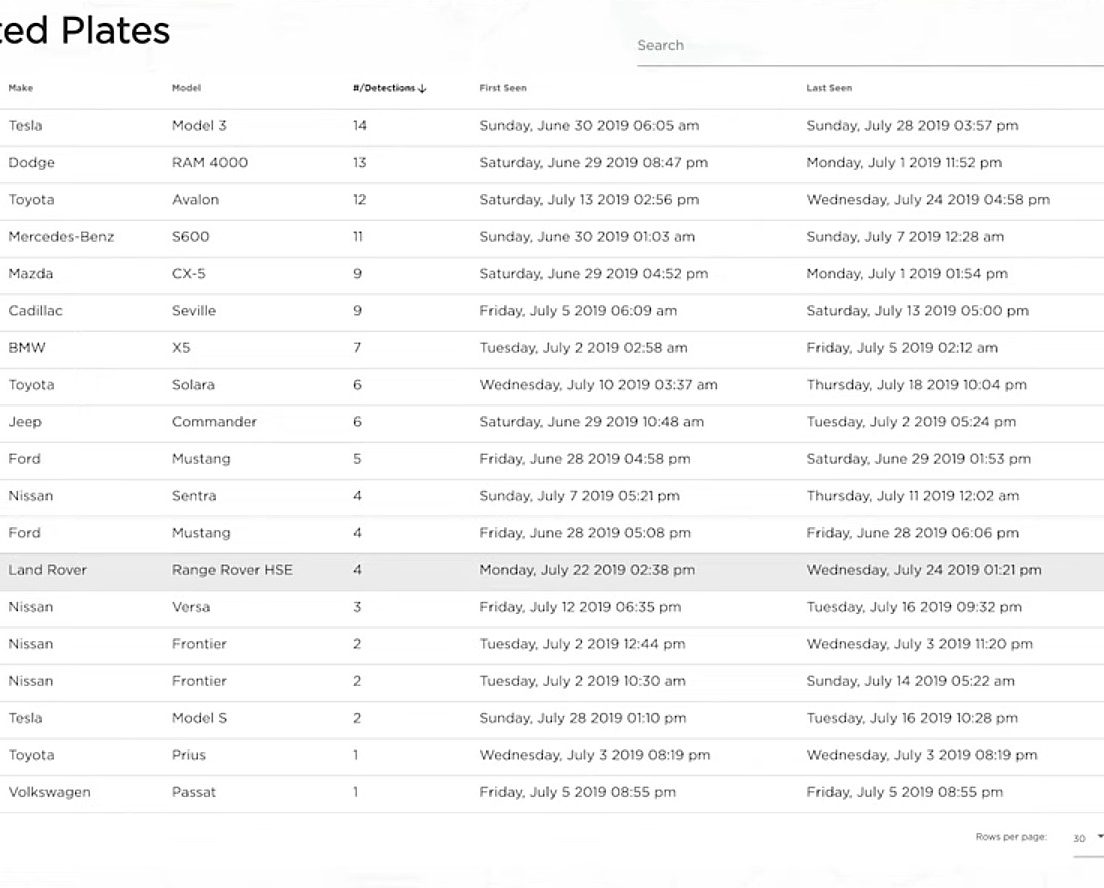Click detection count 3 for Nissan Versa
The width and height of the screenshot is (1104, 888).
[357, 607]
